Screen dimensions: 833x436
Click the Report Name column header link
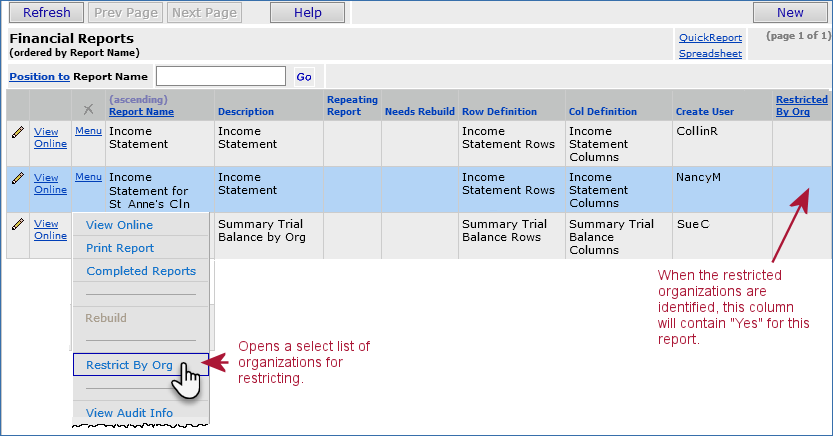pyautogui.click(x=141, y=112)
